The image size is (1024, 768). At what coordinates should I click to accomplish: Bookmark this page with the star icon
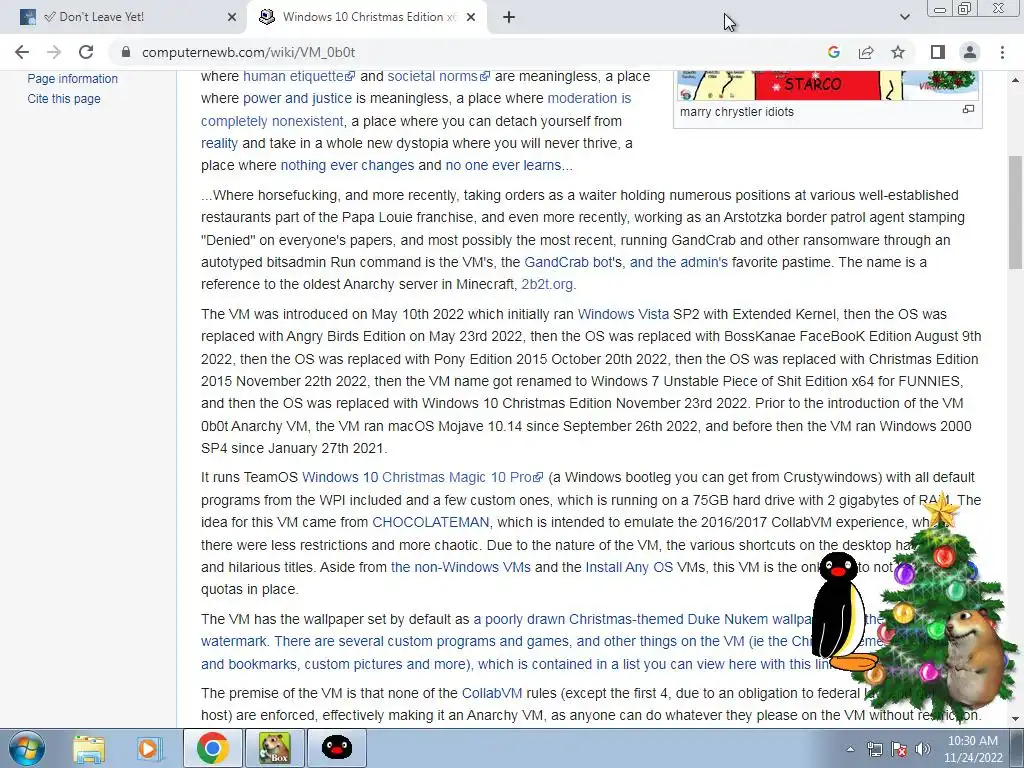[x=898, y=52]
